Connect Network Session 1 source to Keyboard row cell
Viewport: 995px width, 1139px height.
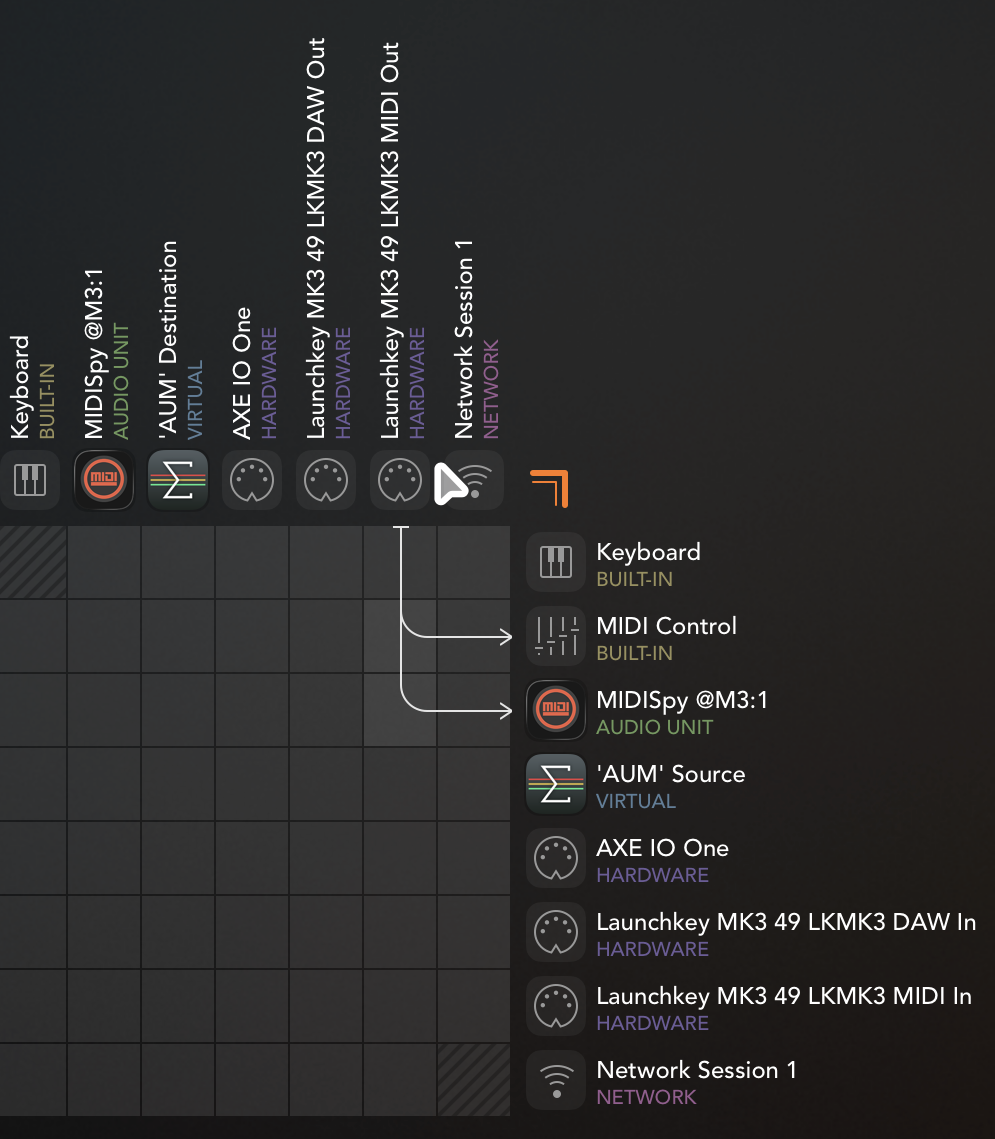point(474,562)
